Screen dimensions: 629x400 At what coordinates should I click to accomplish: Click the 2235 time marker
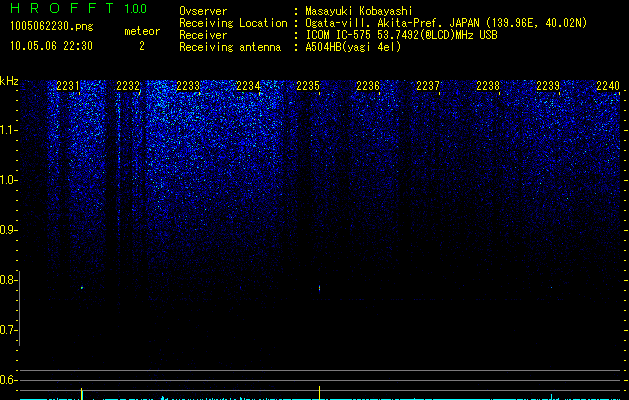(x=308, y=86)
